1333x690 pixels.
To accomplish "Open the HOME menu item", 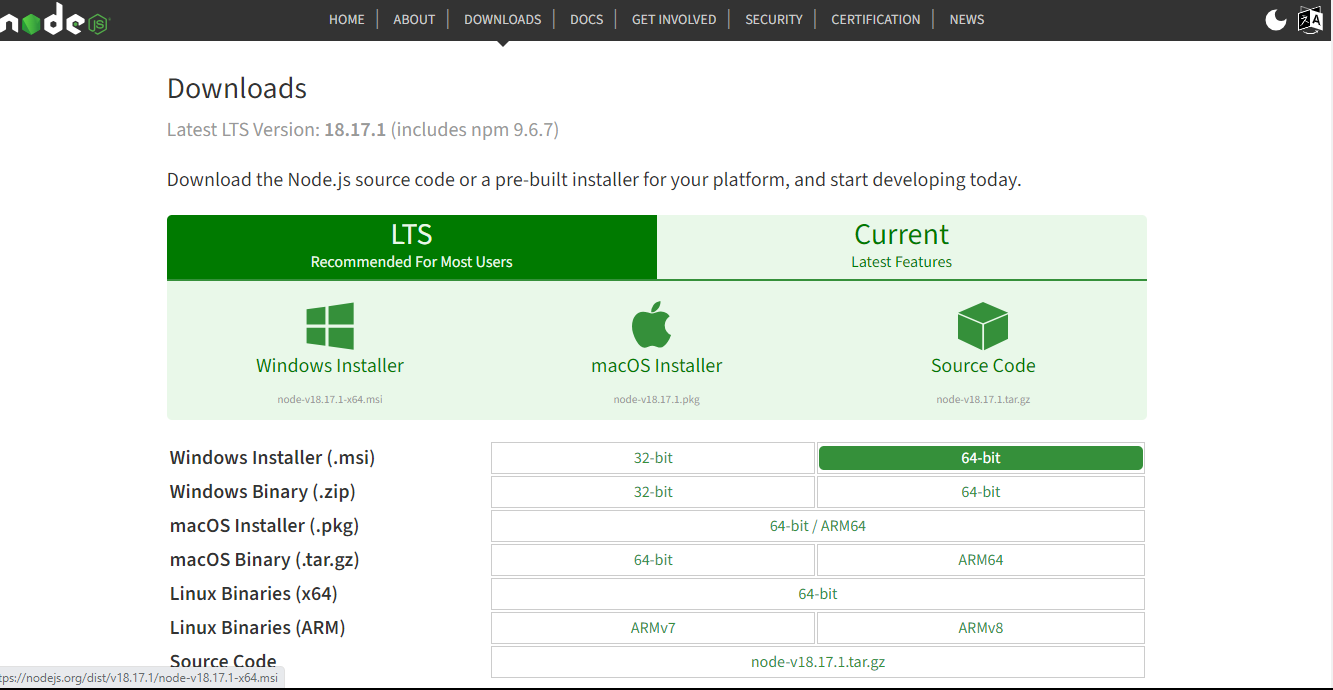I will click(347, 19).
